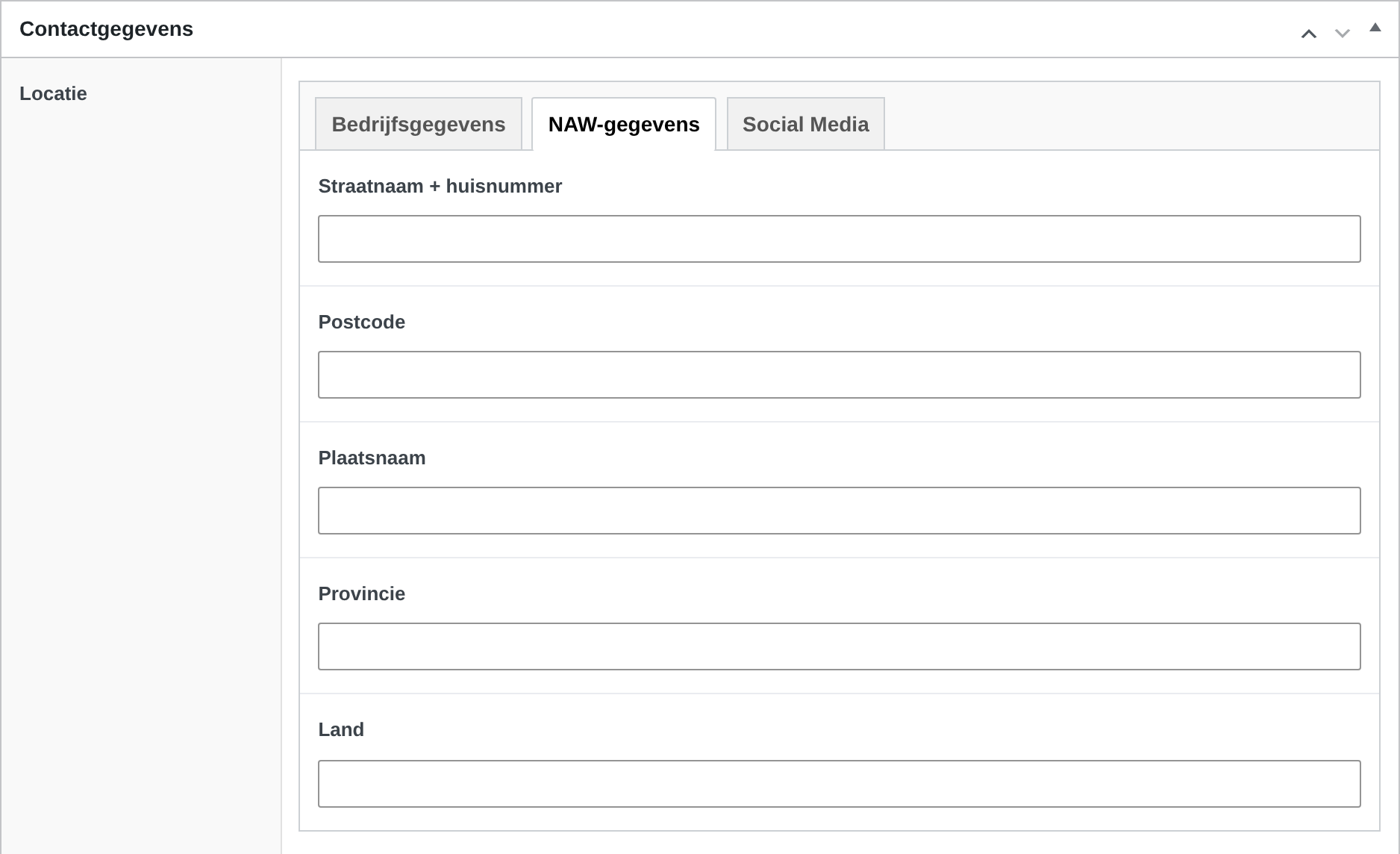Focus the Provincie input field
The image size is (1400, 854).
click(x=840, y=646)
